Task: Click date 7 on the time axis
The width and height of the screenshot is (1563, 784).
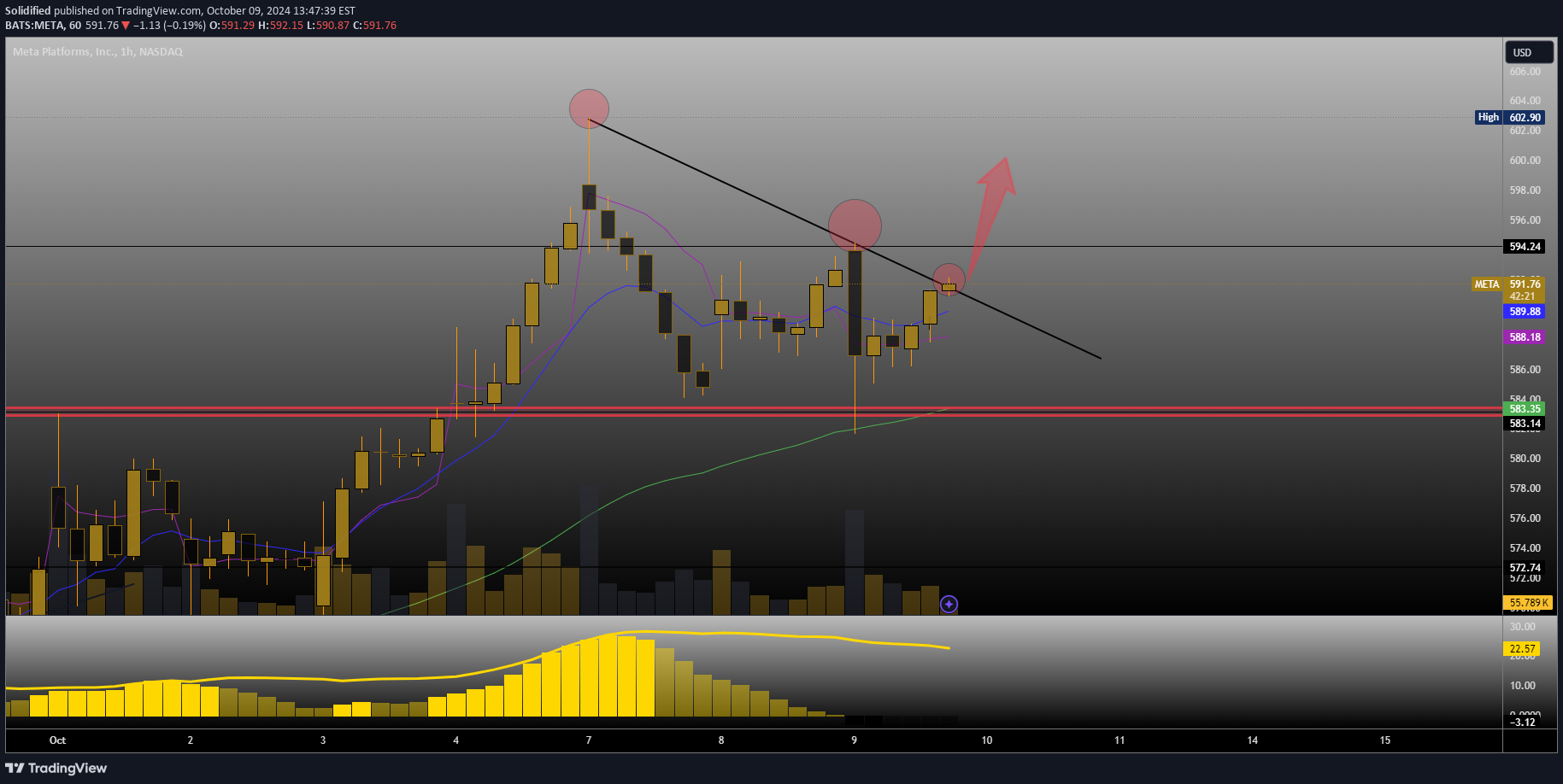Action: [589, 740]
